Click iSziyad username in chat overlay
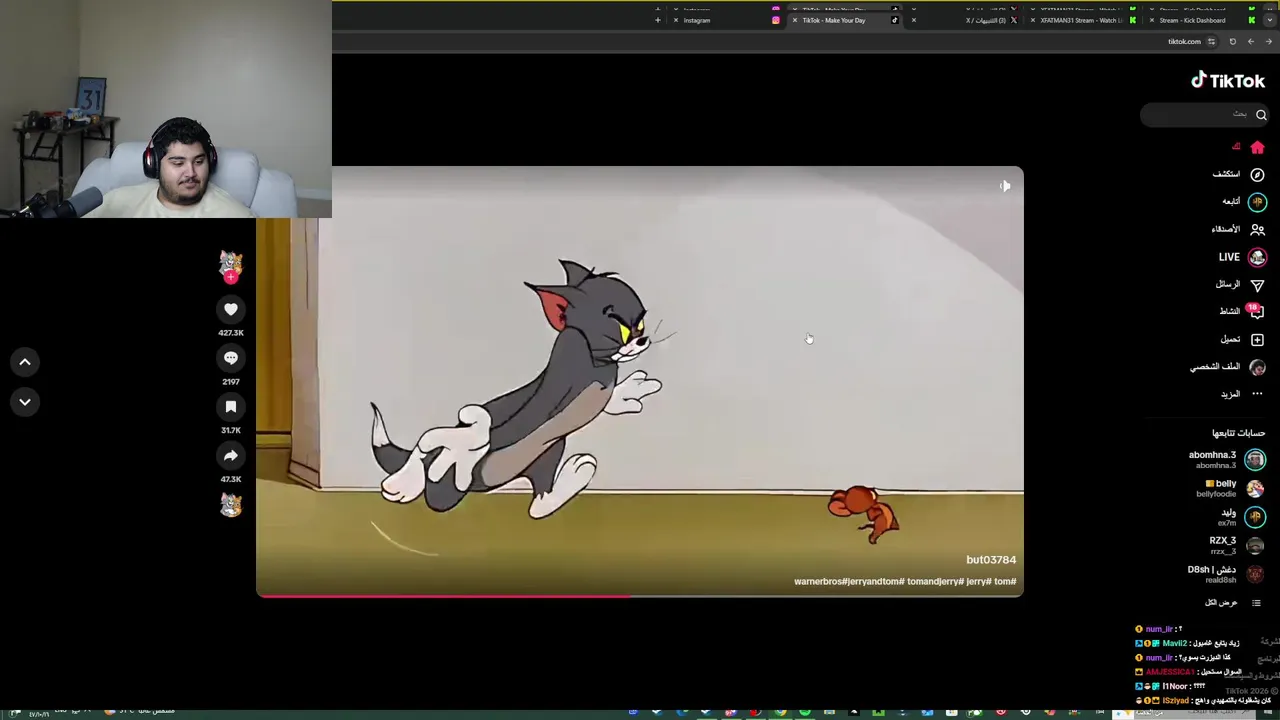 pyautogui.click(x=1175, y=701)
